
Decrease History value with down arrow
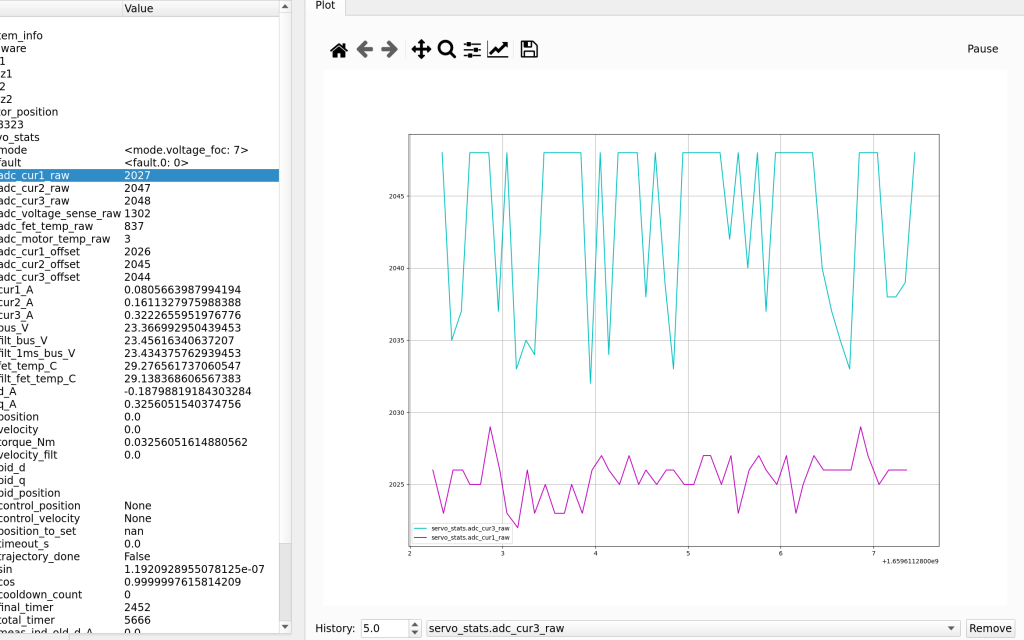[415, 633]
